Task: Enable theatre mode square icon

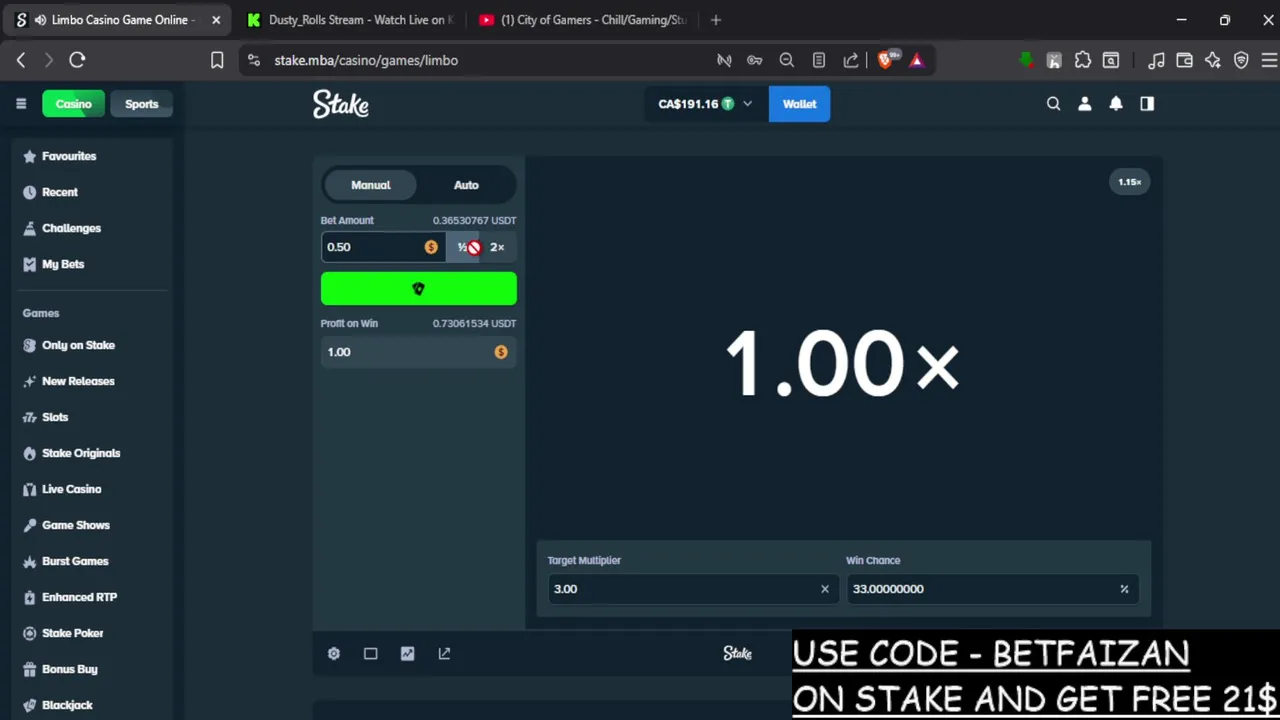Action: [x=371, y=654]
